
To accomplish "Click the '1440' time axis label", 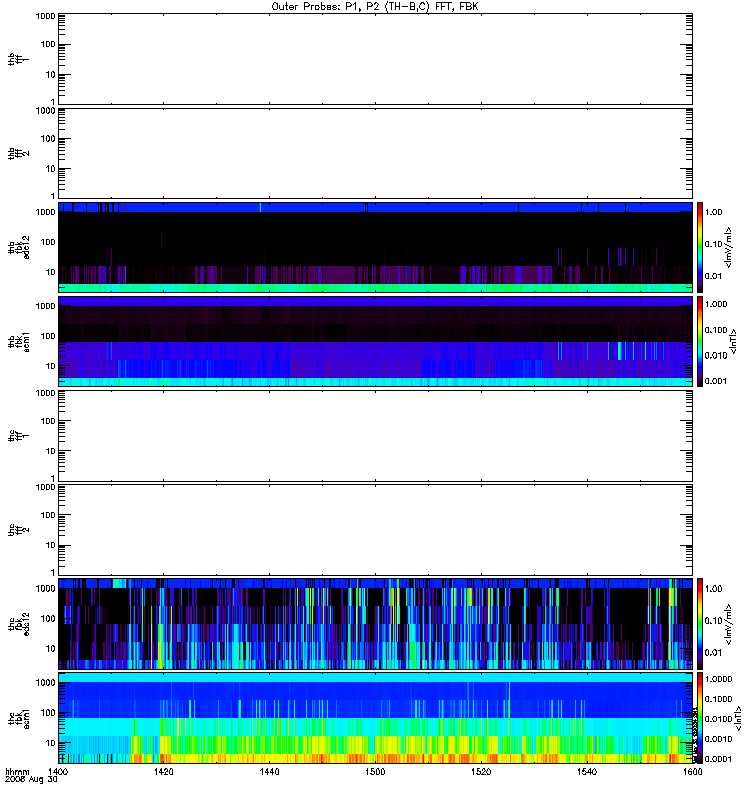I will pos(269,772).
